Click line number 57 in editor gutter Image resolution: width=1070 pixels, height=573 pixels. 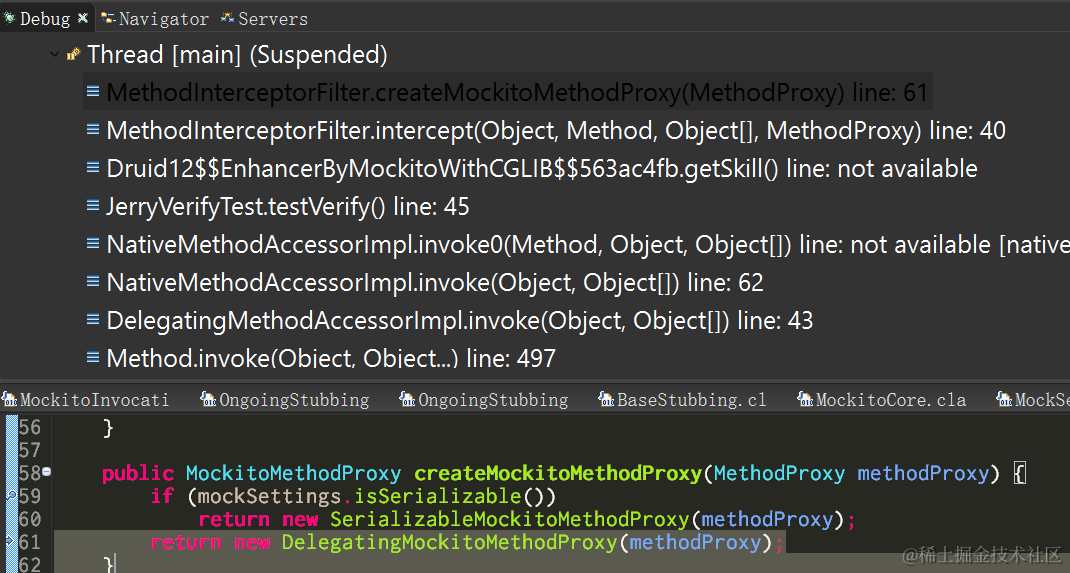29,450
